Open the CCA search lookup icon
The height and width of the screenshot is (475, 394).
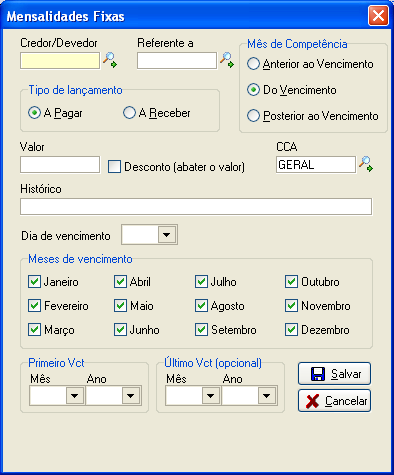(x=366, y=164)
